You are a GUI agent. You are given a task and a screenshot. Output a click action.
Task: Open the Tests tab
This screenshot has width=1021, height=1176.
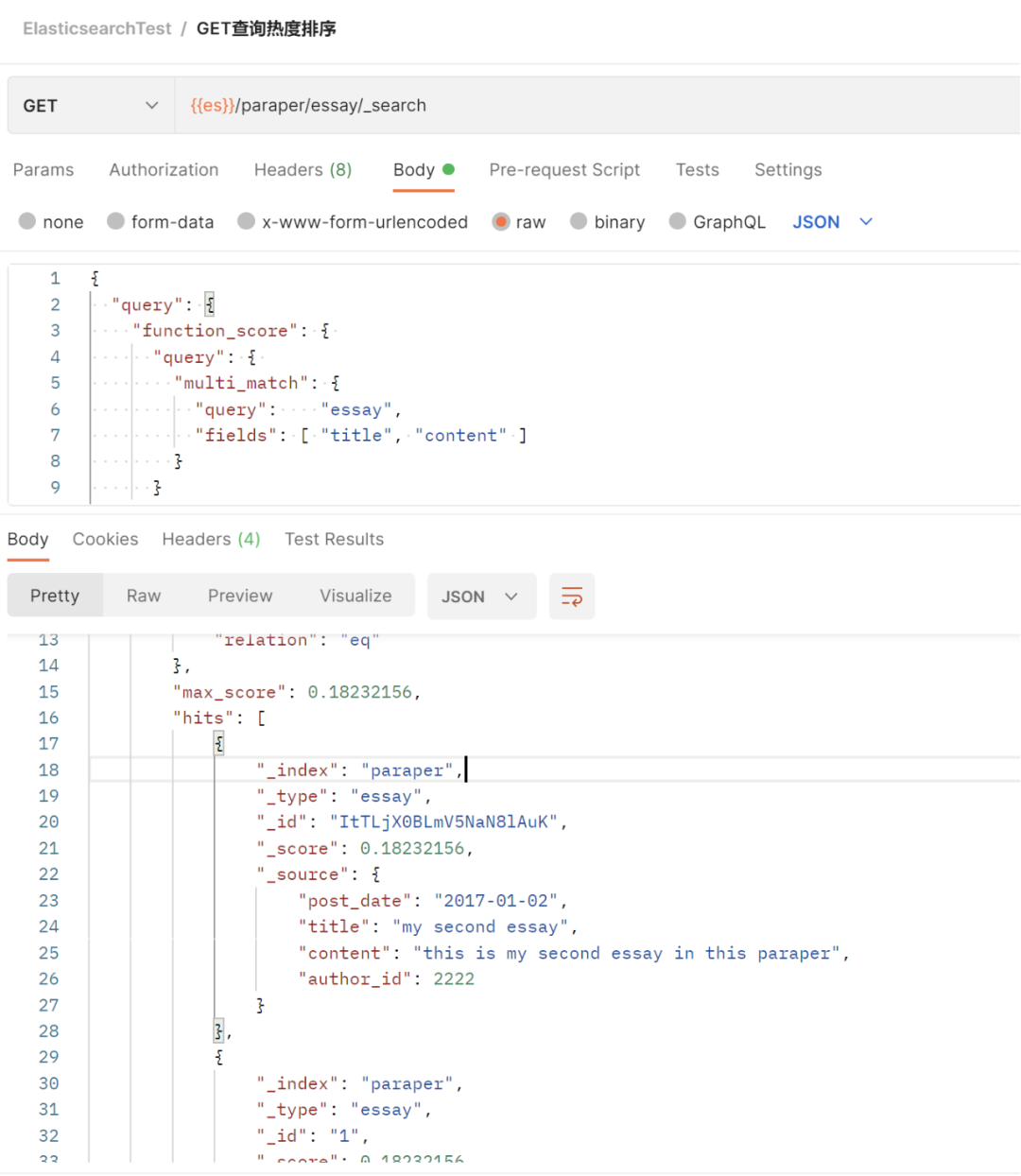[698, 170]
